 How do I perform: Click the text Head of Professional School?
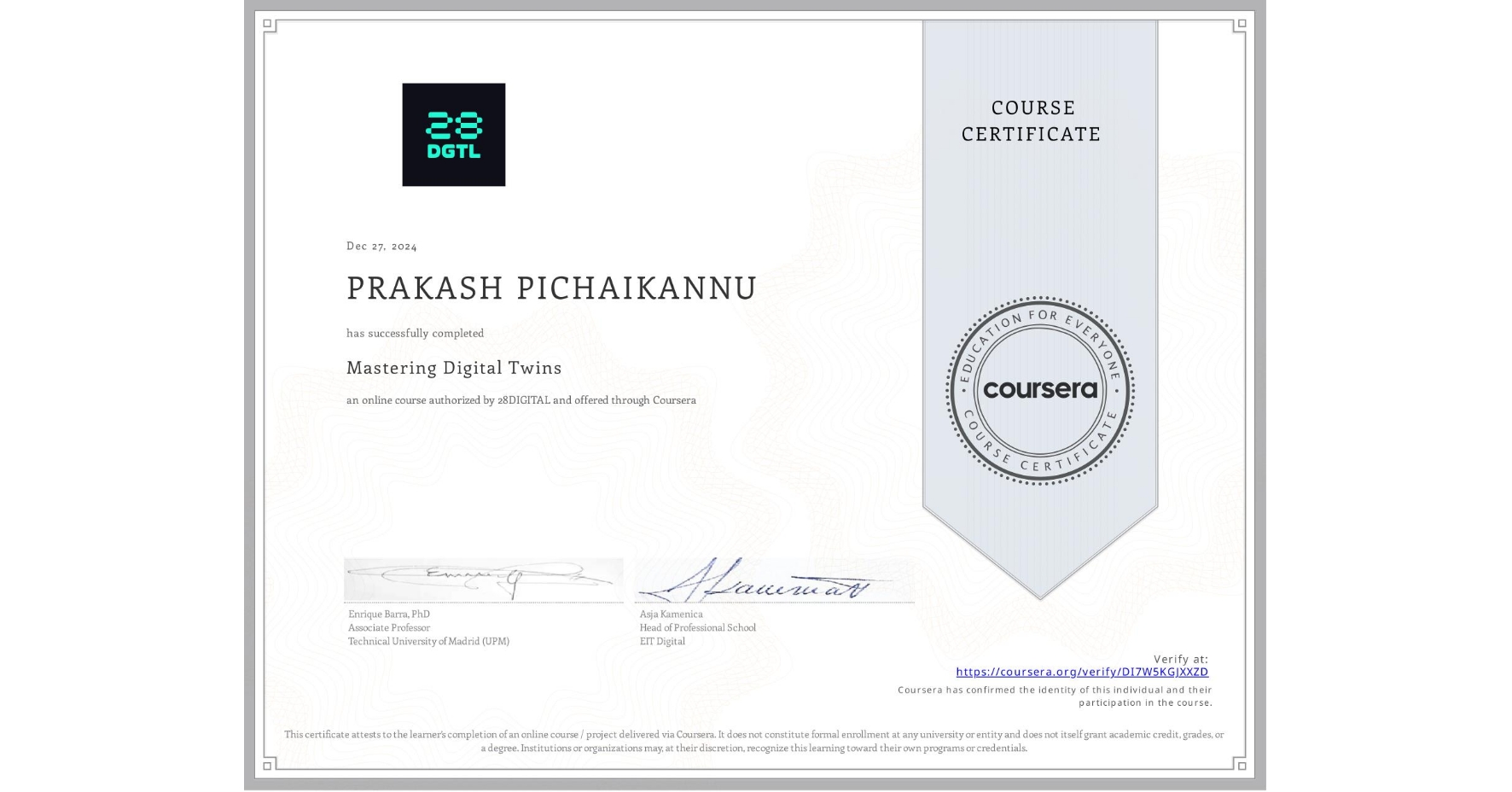pyautogui.click(x=698, y=627)
